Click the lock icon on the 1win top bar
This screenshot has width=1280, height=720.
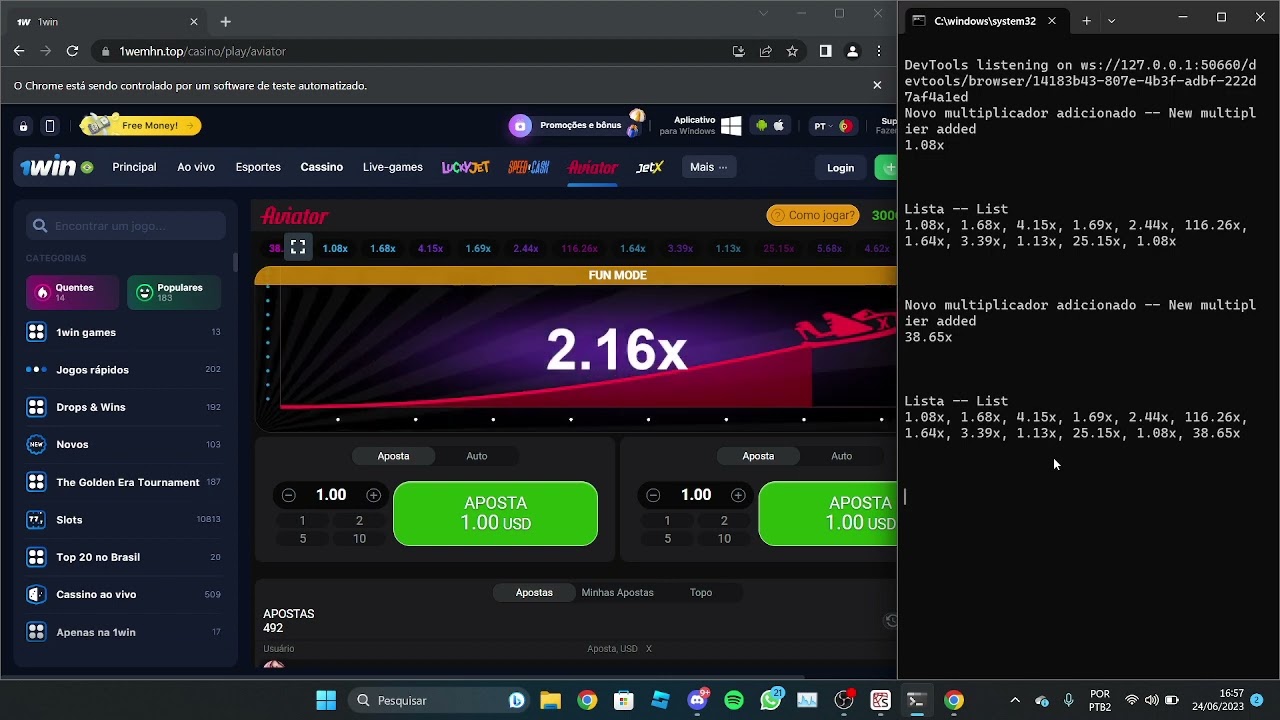pyautogui.click(x=23, y=126)
